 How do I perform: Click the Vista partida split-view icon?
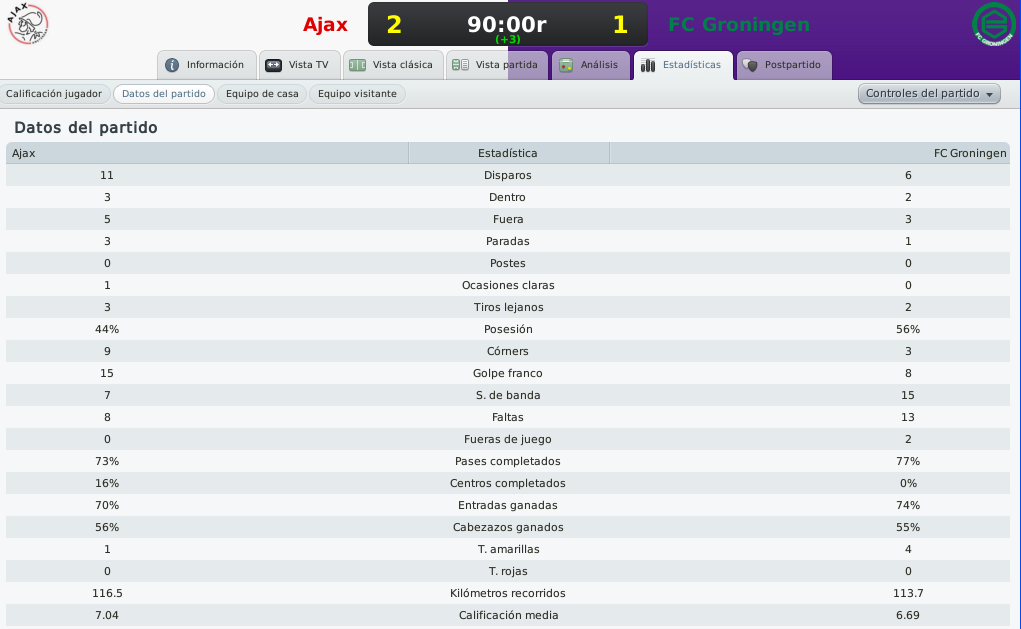460,65
